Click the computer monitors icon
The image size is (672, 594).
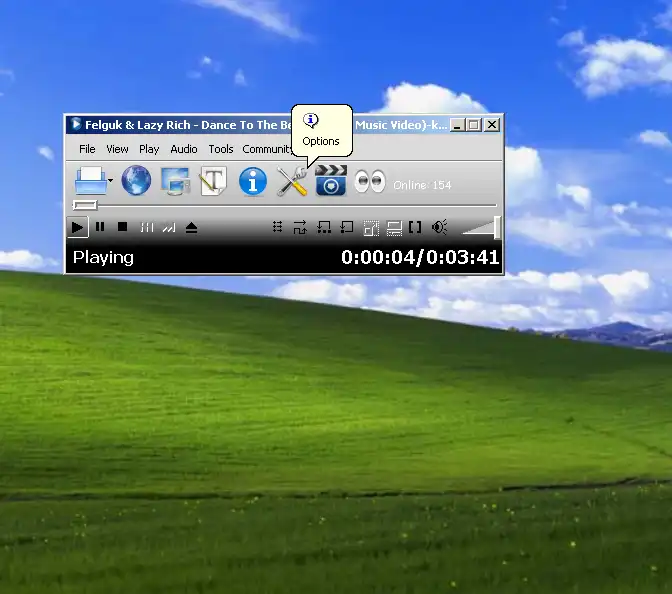click(x=175, y=181)
